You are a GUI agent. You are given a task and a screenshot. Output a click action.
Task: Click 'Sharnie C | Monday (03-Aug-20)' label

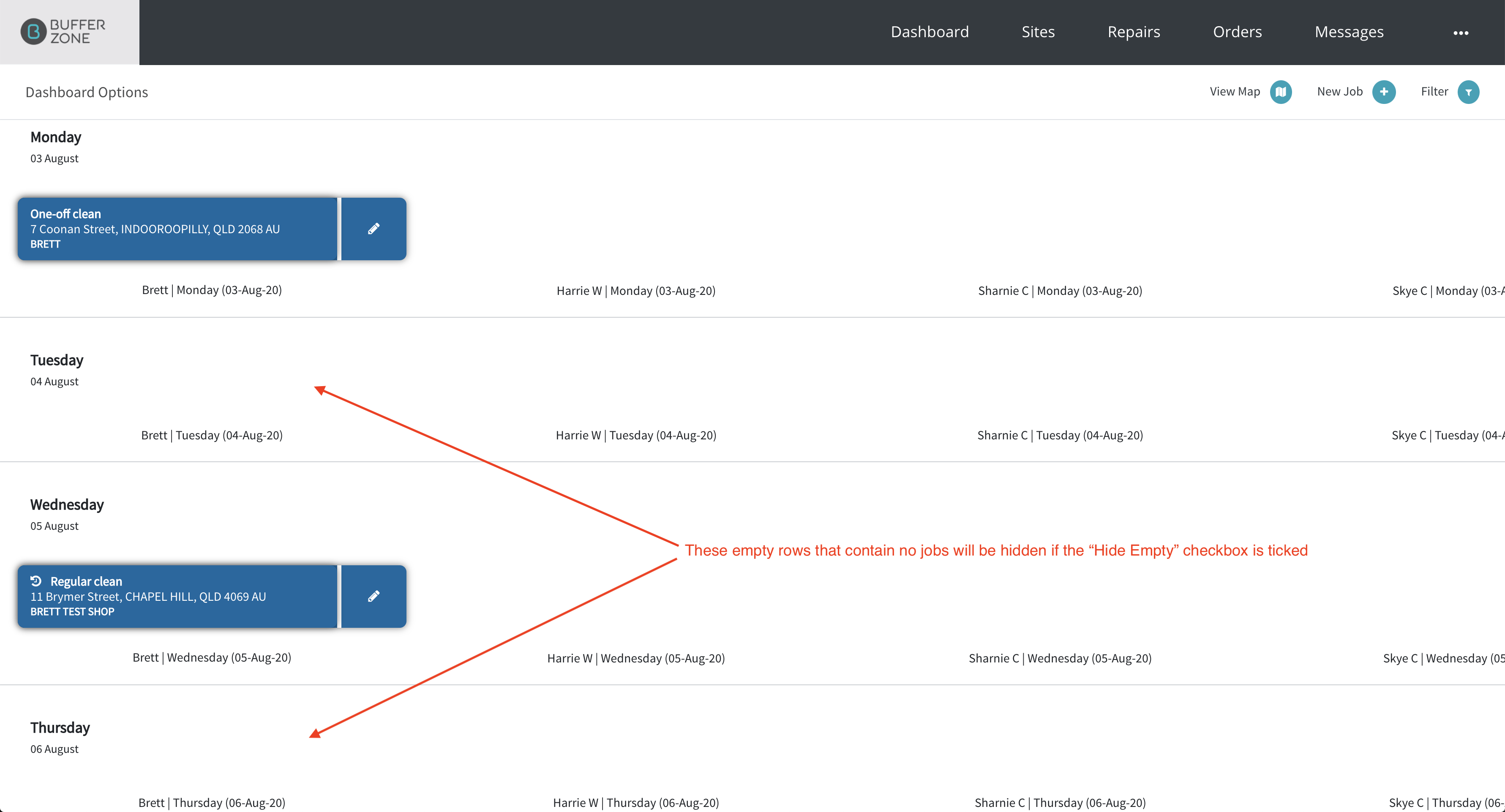tap(1060, 291)
